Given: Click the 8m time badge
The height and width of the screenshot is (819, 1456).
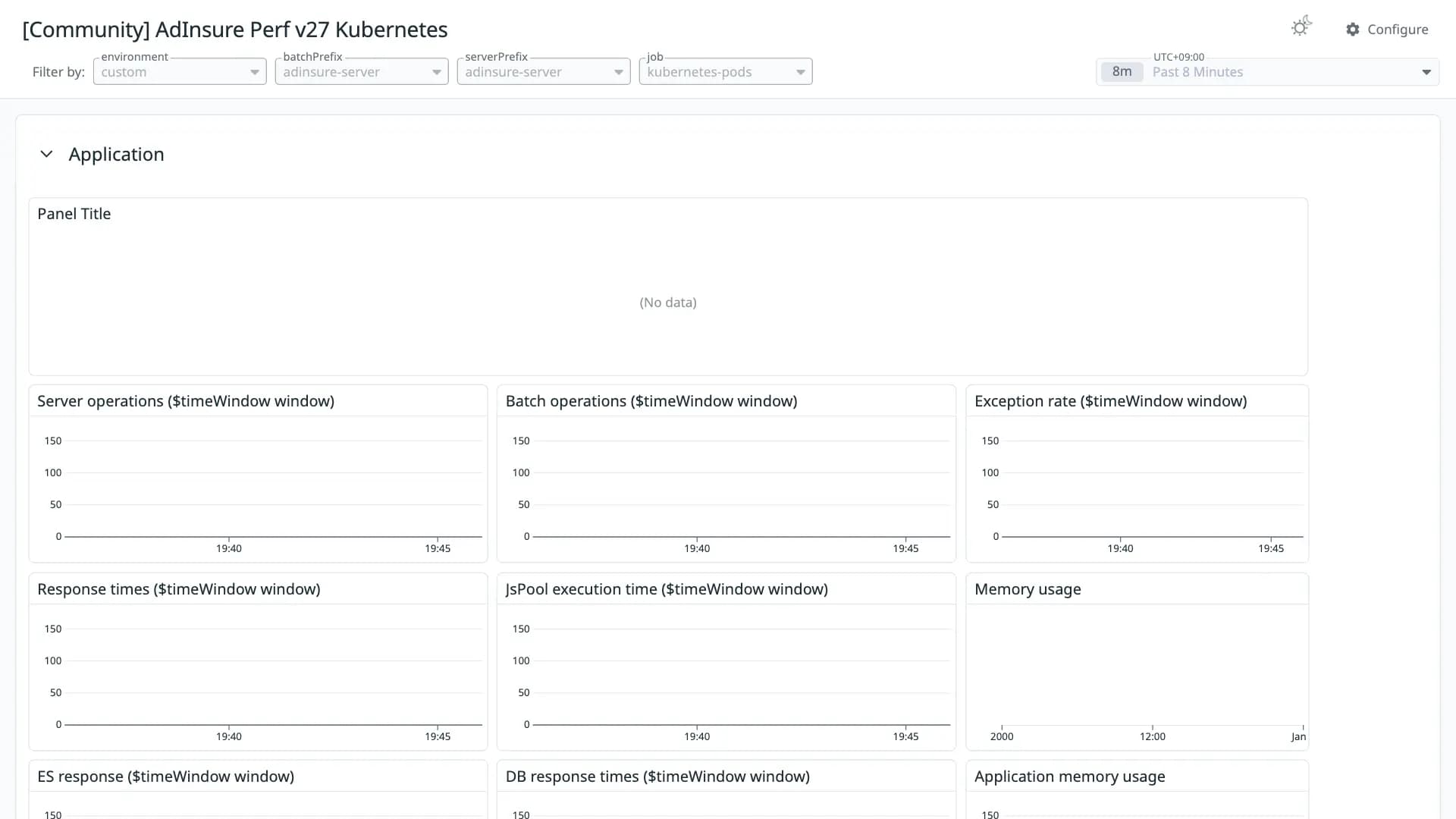Looking at the screenshot, I should coord(1122,72).
